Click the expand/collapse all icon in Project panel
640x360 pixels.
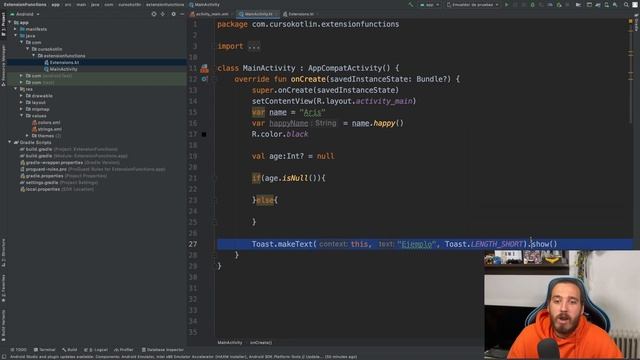point(163,14)
